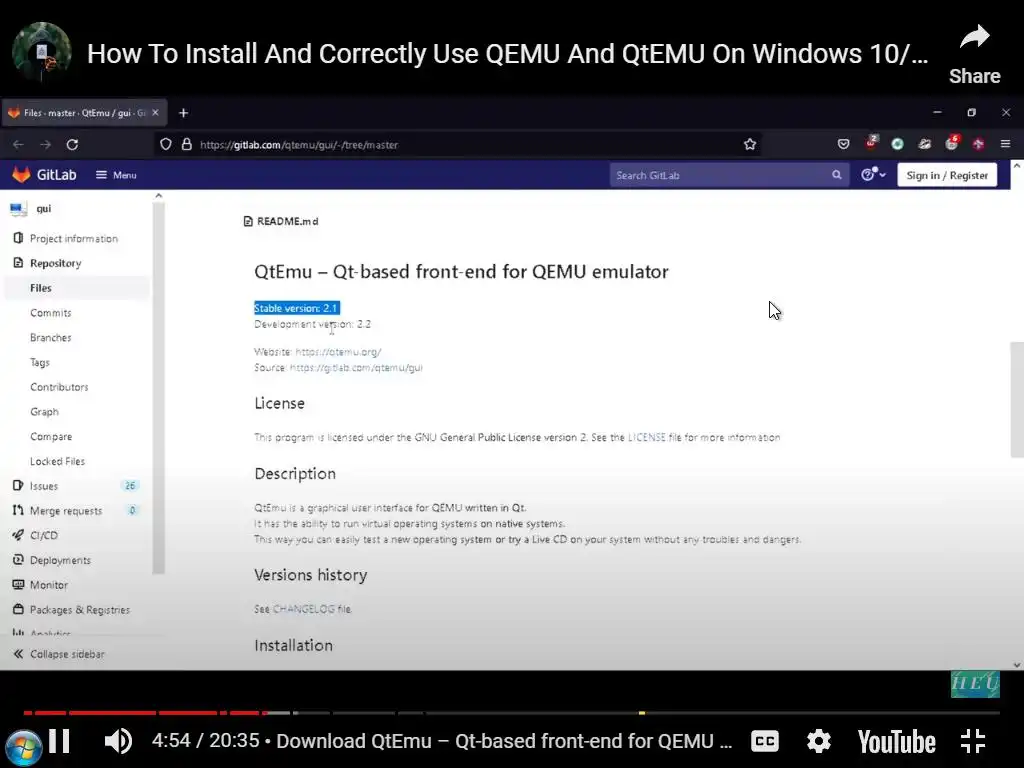Click the CI/CD rocket icon

(x=18, y=535)
